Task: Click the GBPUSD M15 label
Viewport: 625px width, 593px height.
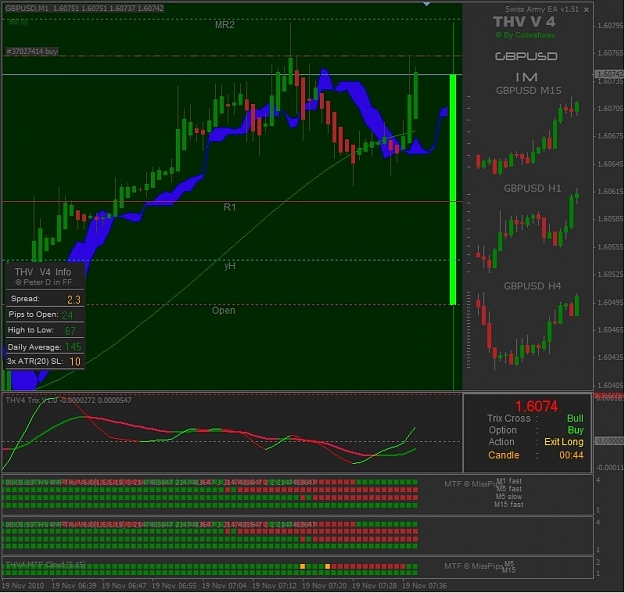Action: point(529,91)
